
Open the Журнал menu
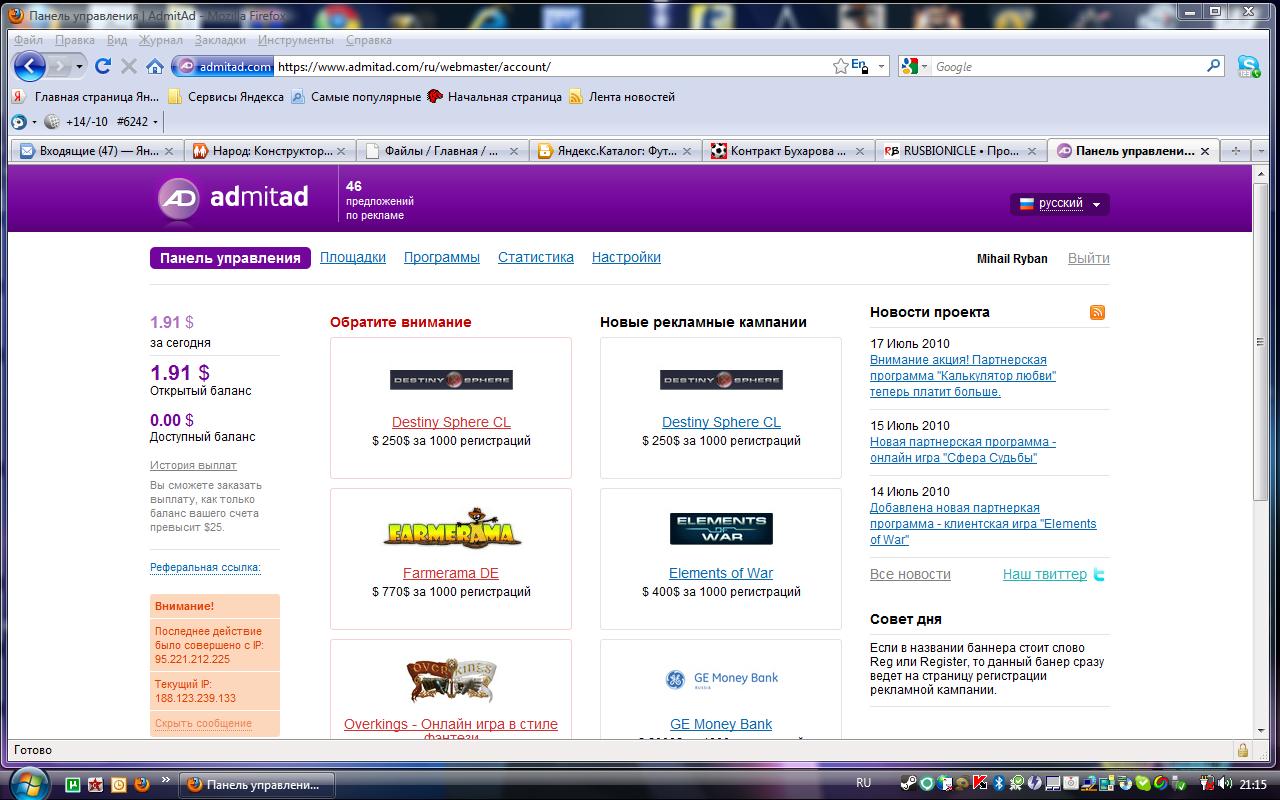pyautogui.click(x=161, y=40)
